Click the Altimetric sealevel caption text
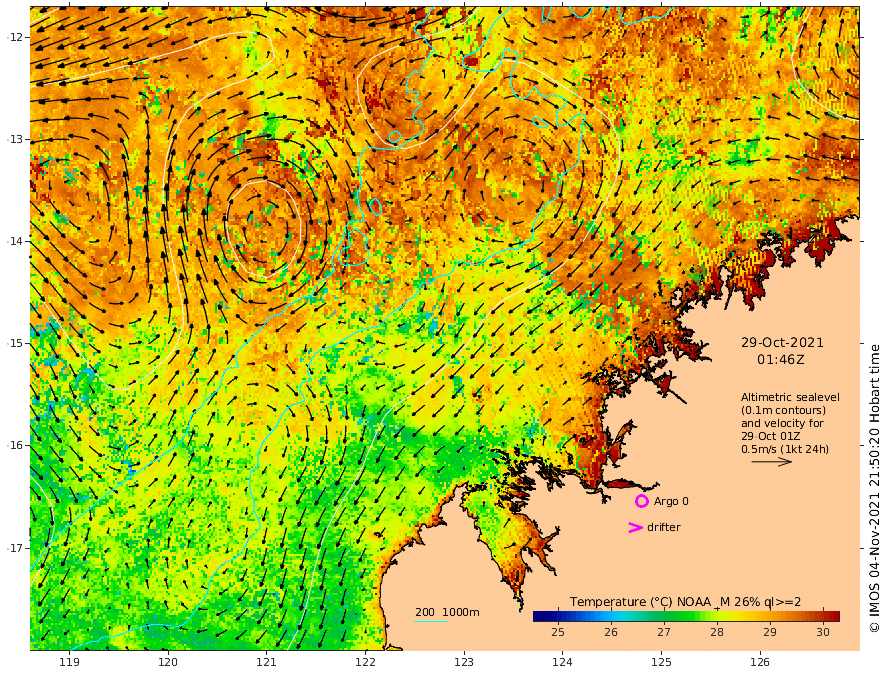This screenshot has height=680, width=880. pos(790,397)
